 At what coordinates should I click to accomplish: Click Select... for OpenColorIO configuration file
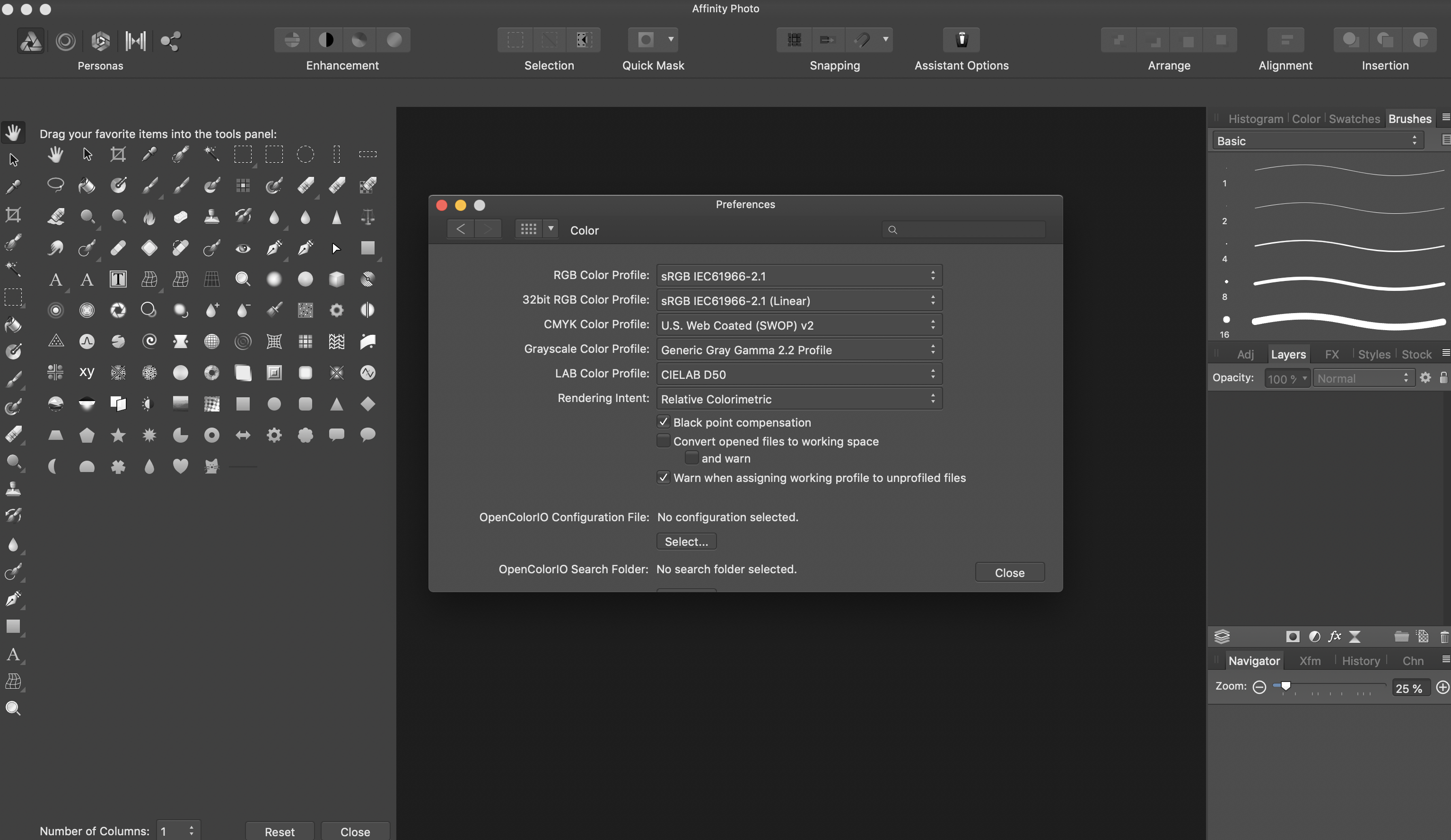[686, 541]
